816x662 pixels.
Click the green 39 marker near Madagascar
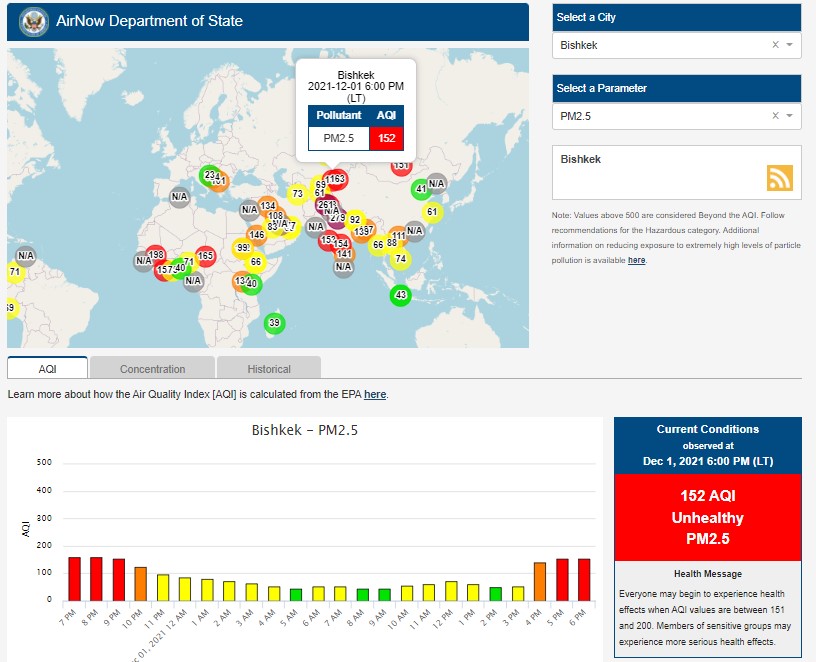coord(275,323)
